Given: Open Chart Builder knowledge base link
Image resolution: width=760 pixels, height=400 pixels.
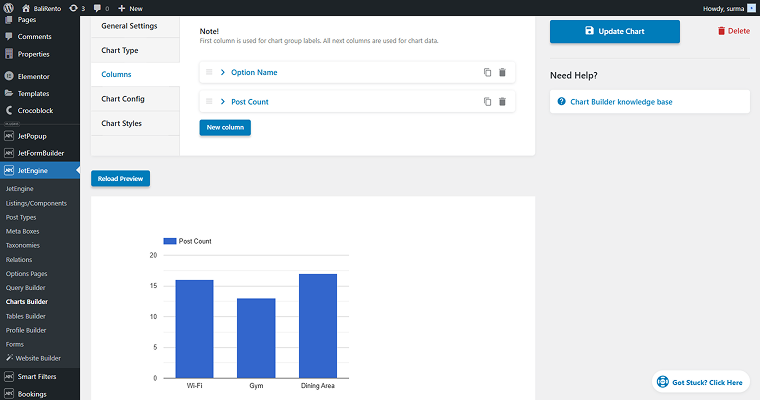Looking at the screenshot, I should 621,102.
